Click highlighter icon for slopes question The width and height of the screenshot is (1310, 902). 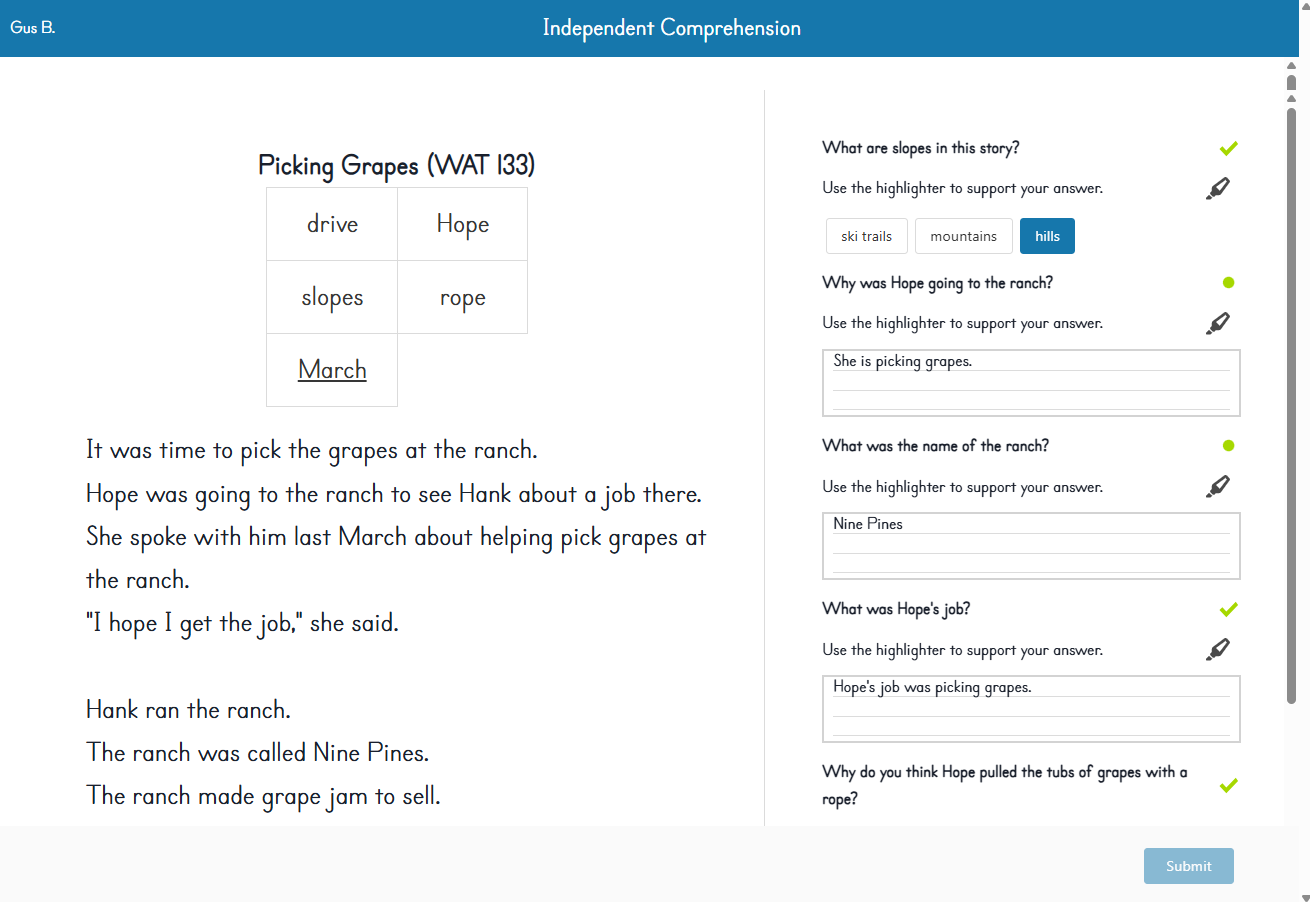click(x=1217, y=188)
